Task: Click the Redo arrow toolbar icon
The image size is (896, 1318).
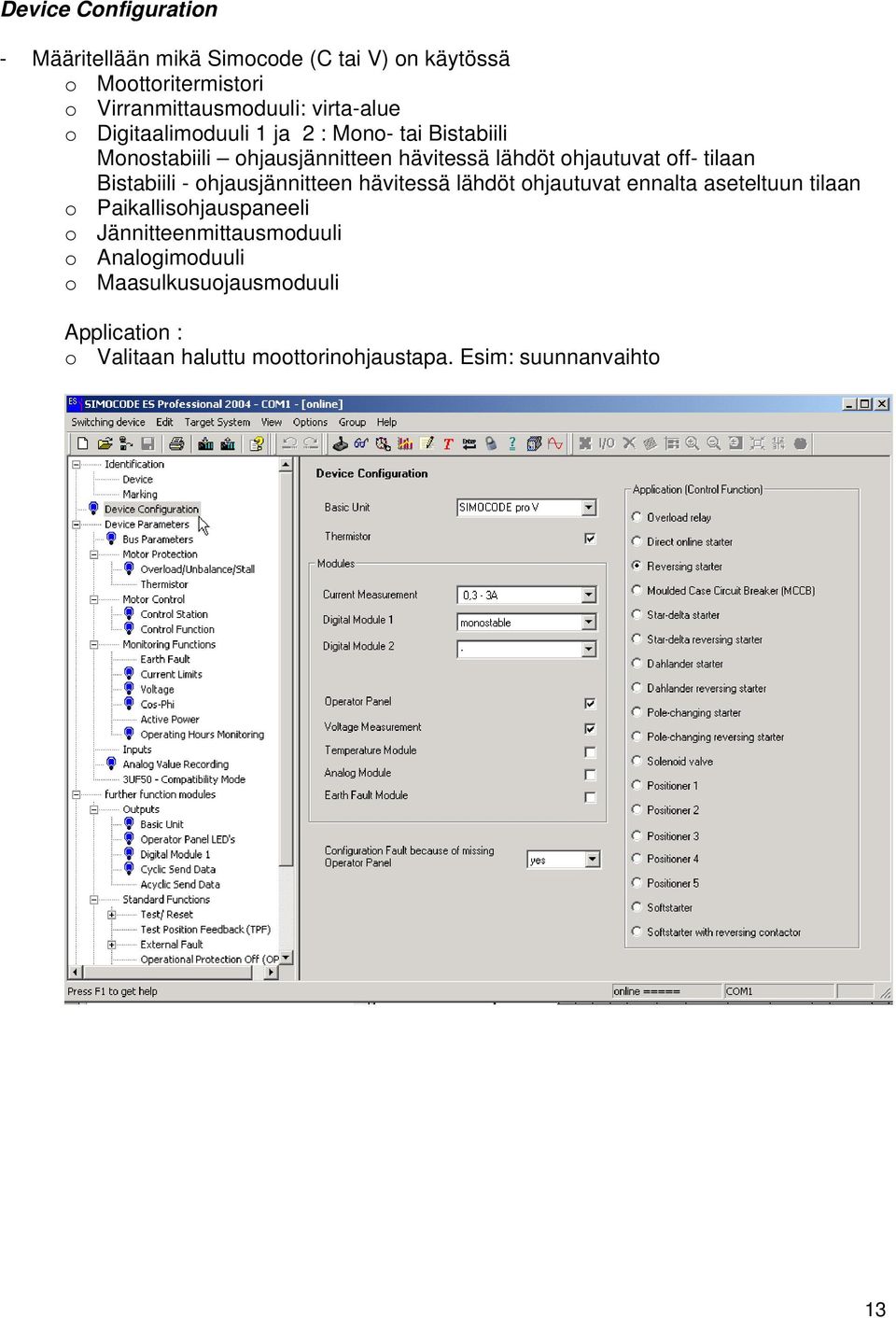Action: (311, 443)
